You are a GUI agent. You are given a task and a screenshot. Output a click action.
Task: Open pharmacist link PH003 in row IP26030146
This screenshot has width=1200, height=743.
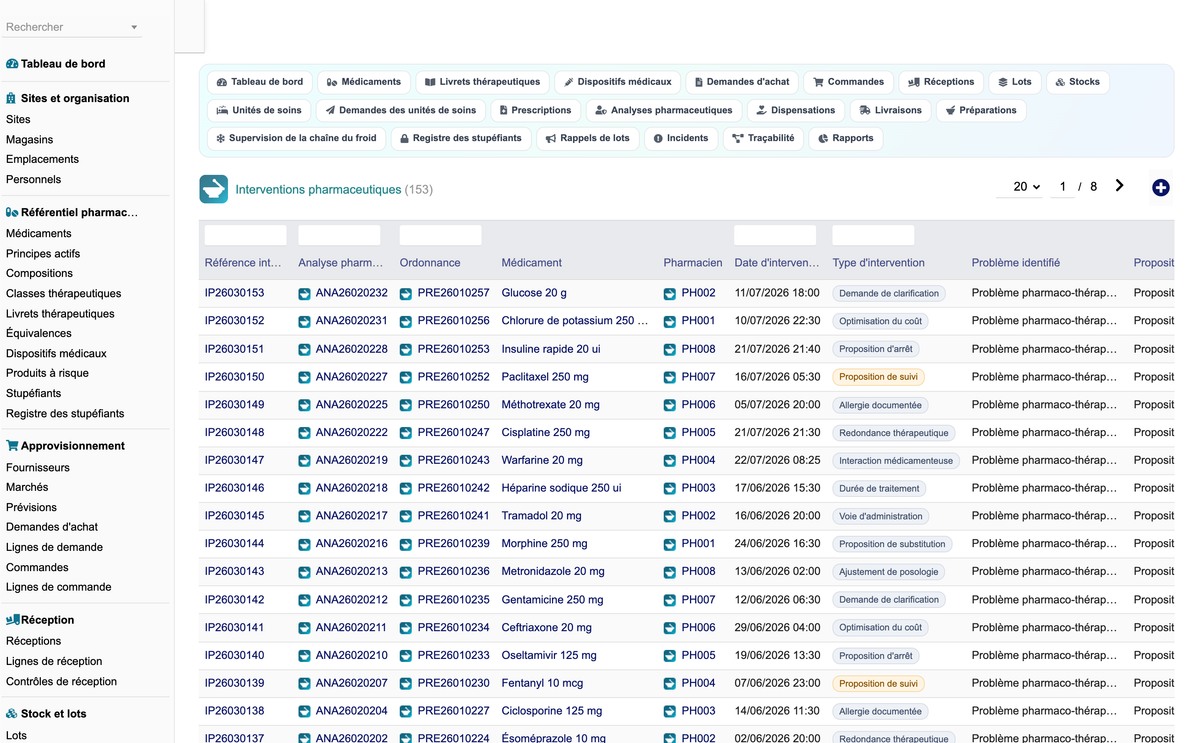[x=698, y=488]
